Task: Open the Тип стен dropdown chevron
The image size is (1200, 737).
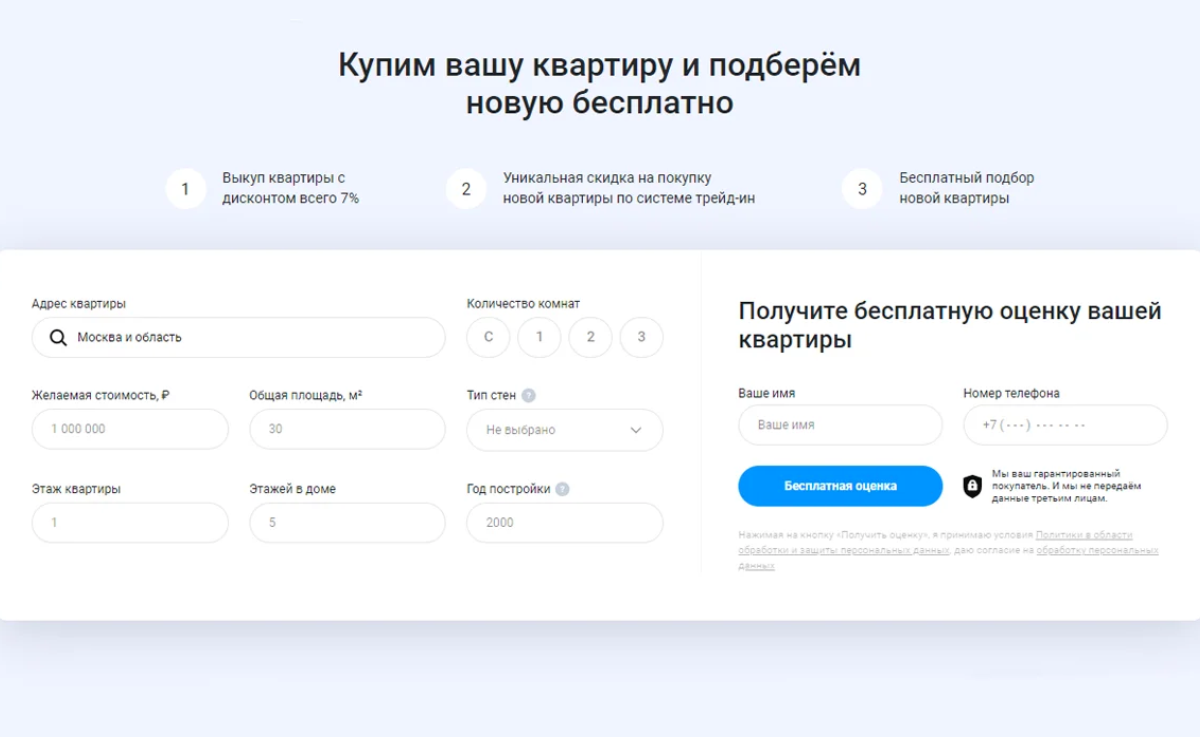Action: click(635, 429)
